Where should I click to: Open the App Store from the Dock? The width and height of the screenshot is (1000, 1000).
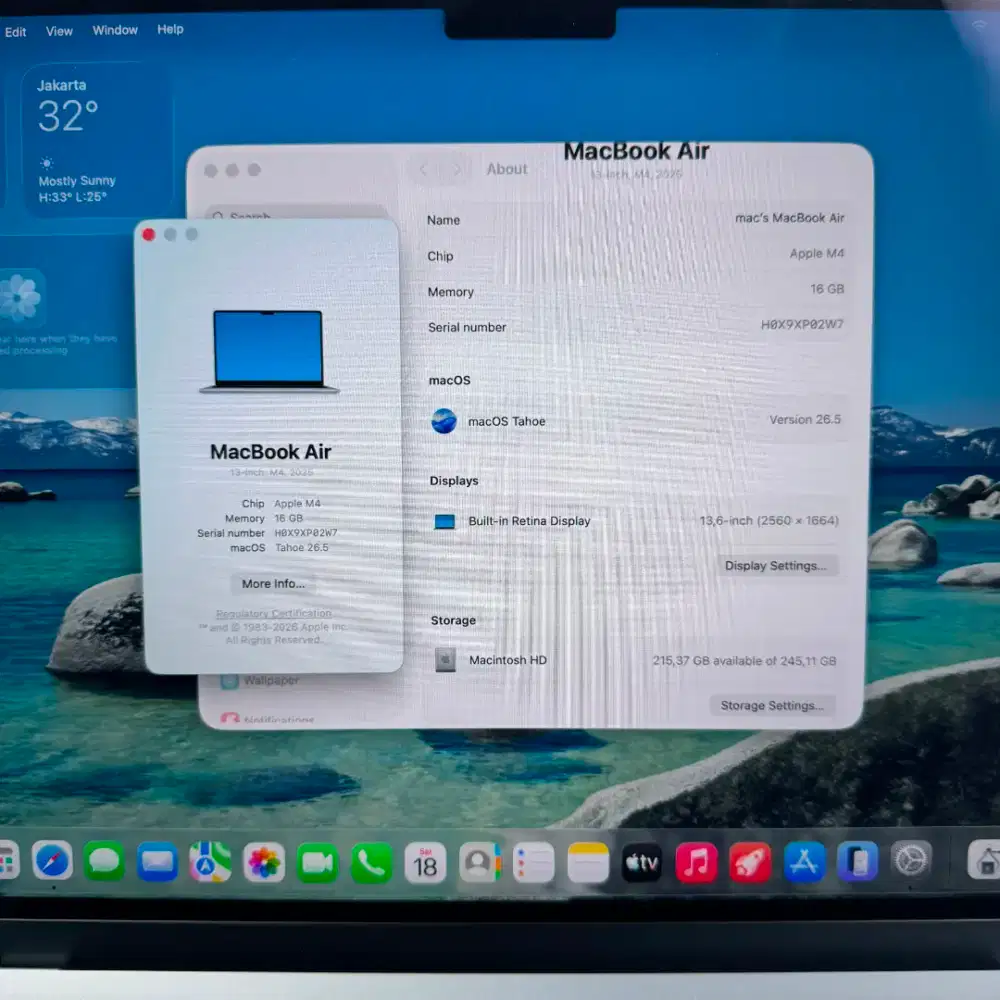(x=804, y=862)
